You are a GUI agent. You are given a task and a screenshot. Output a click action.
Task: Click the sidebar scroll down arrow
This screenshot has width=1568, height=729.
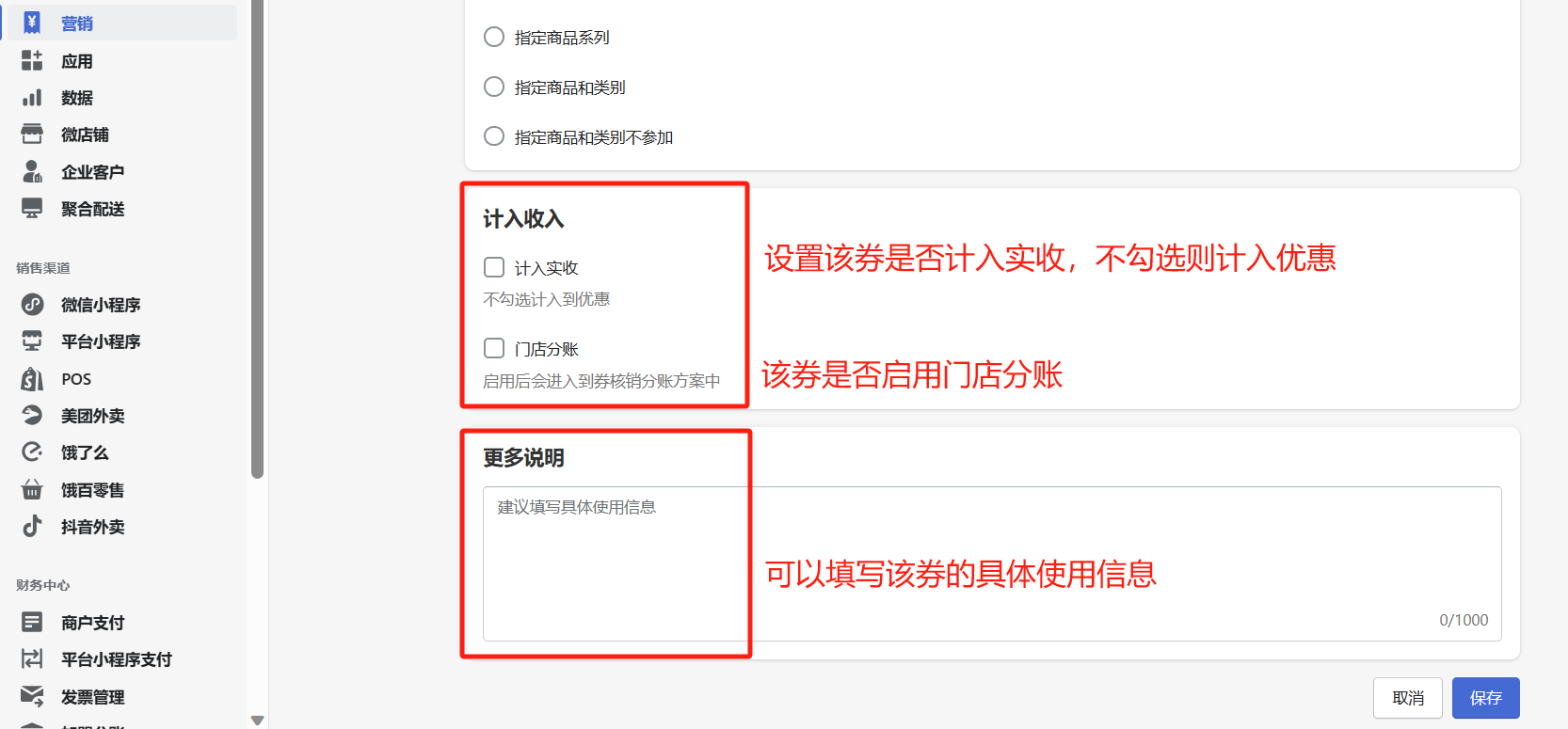click(257, 720)
